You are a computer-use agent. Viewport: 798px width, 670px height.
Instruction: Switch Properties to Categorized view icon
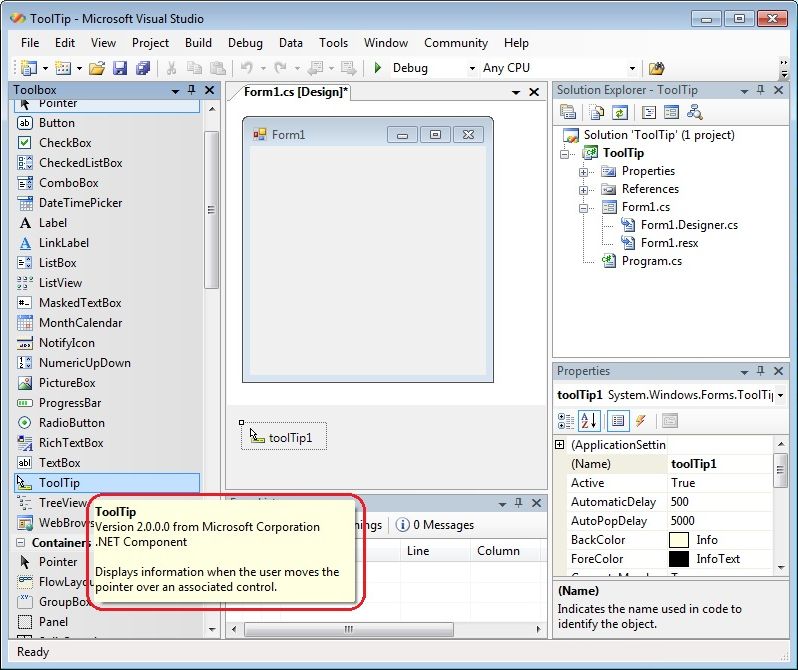pos(565,421)
